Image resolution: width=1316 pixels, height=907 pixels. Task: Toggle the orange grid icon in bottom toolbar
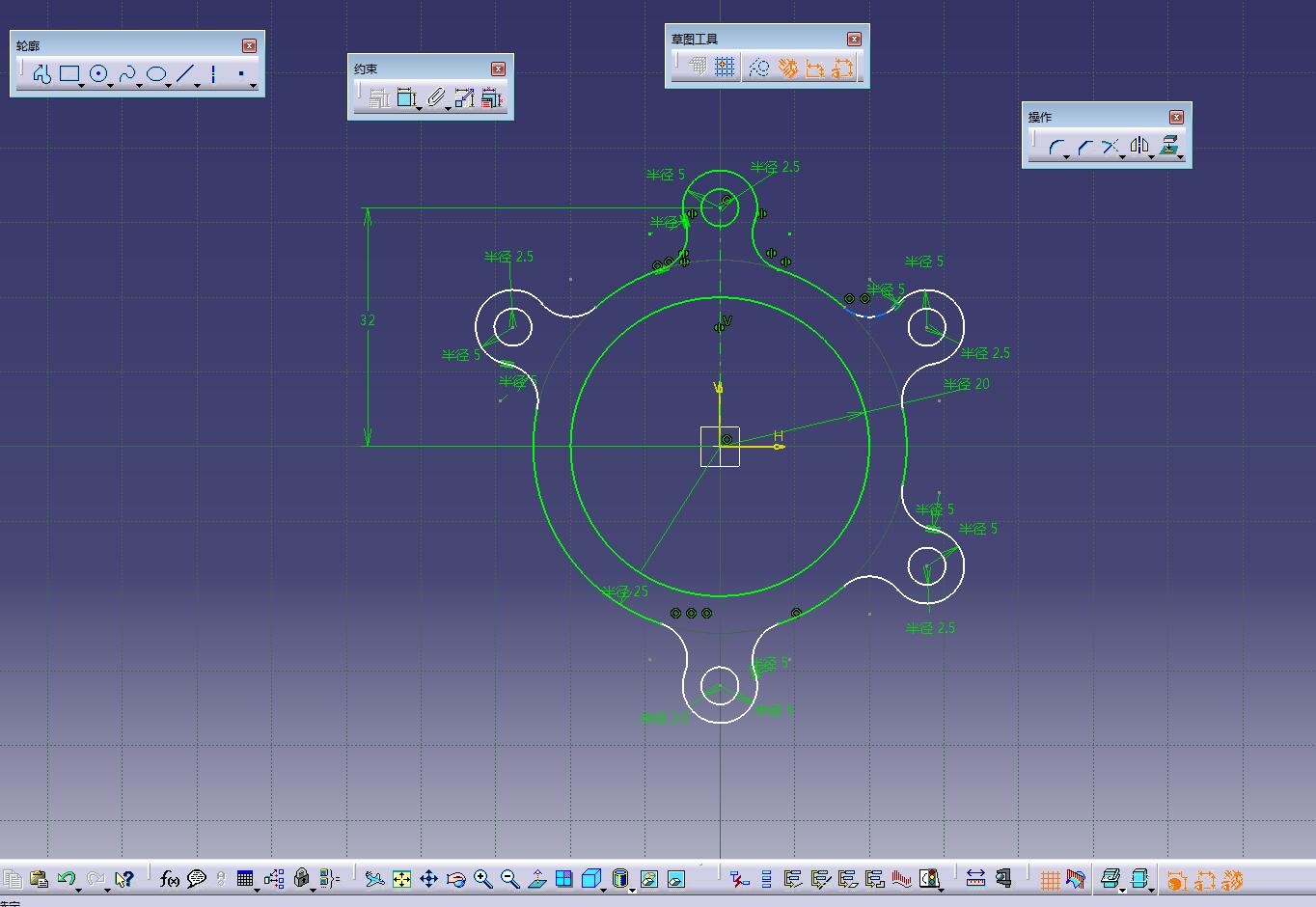1050,879
